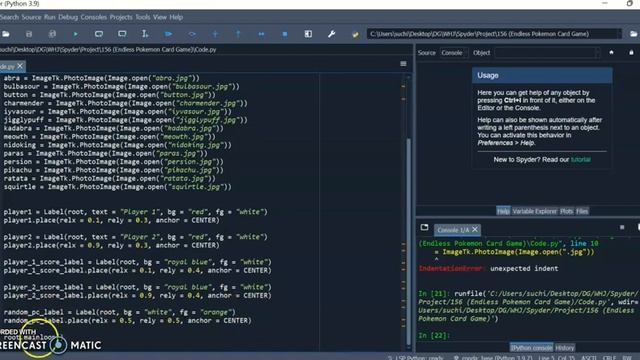Open the Search menu
640x360 pixels.
click(9, 17)
